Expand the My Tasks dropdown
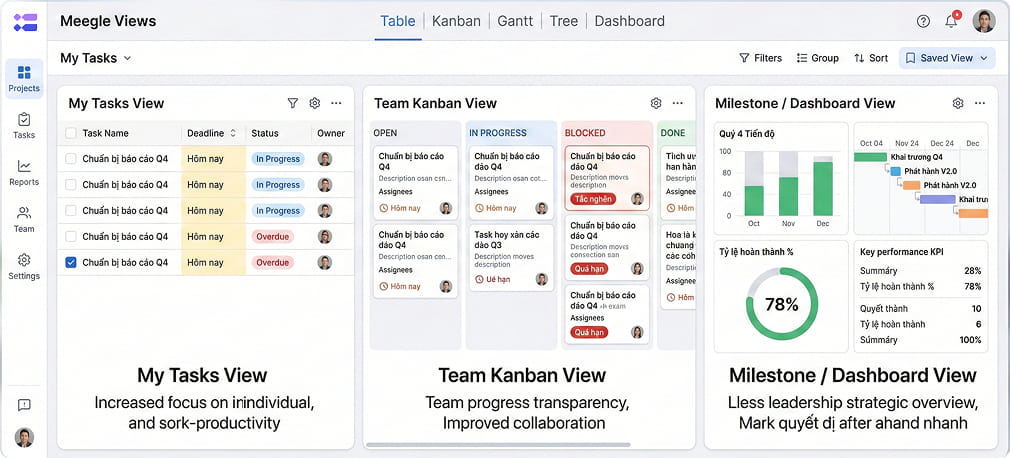This screenshot has width=1010, height=458. pyautogui.click(x=96, y=58)
